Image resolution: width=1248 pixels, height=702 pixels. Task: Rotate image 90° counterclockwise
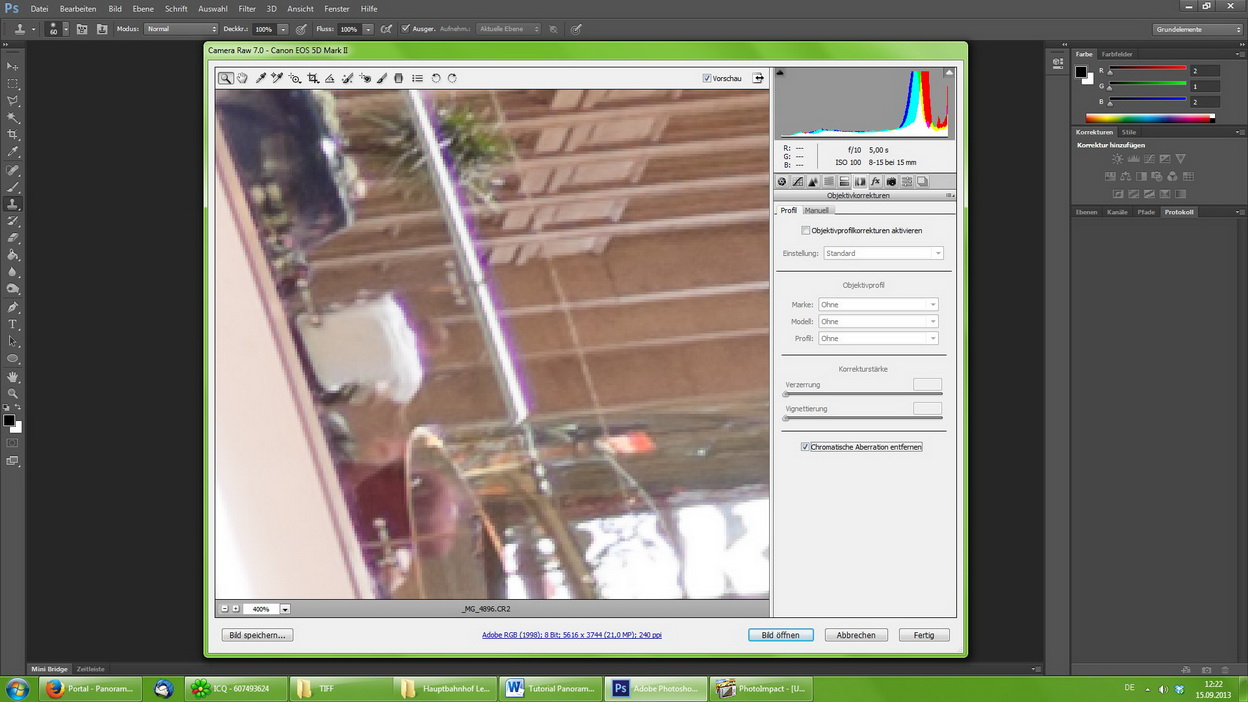click(x=436, y=78)
